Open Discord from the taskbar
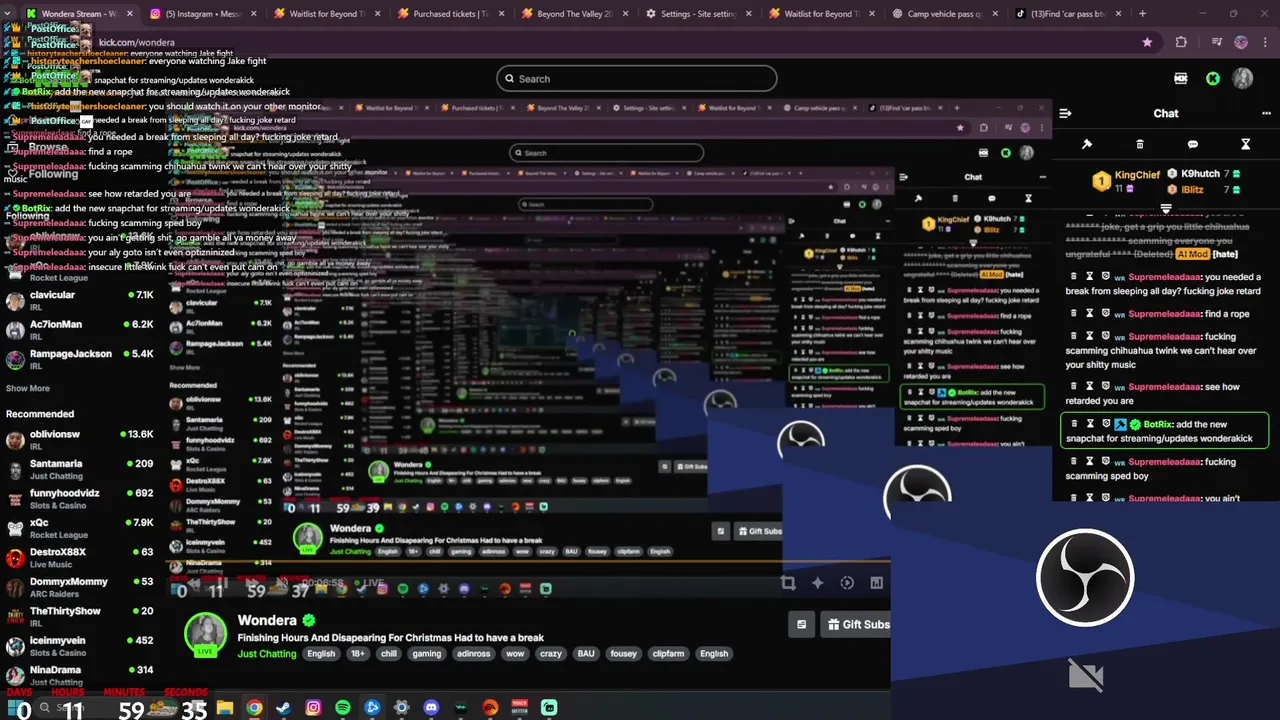Image resolution: width=1280 pixels, height=720 pixels. 431,708
